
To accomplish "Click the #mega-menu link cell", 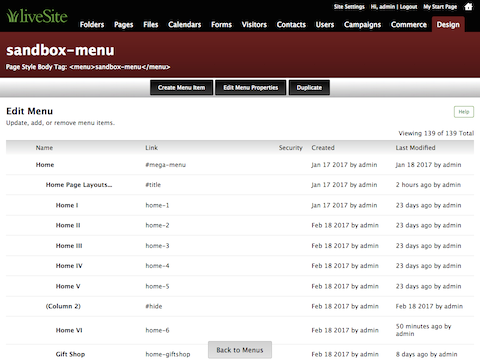I will [x=166, y=165].
